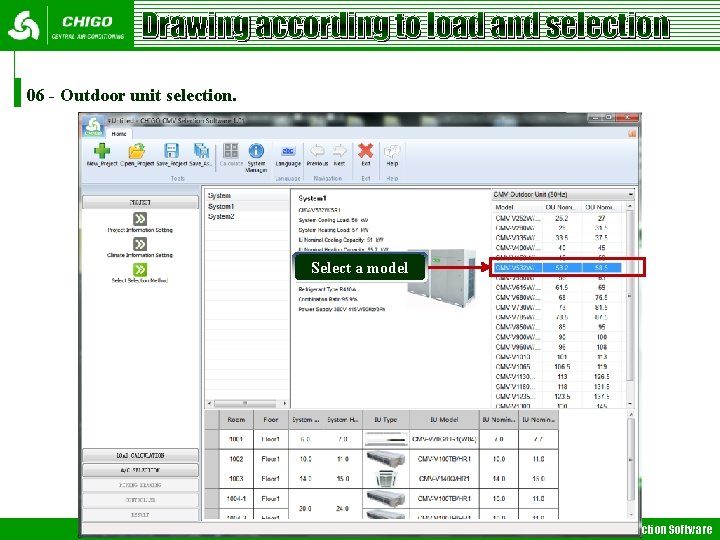Open the LOAD CALCULATION sidebar section

140,456
